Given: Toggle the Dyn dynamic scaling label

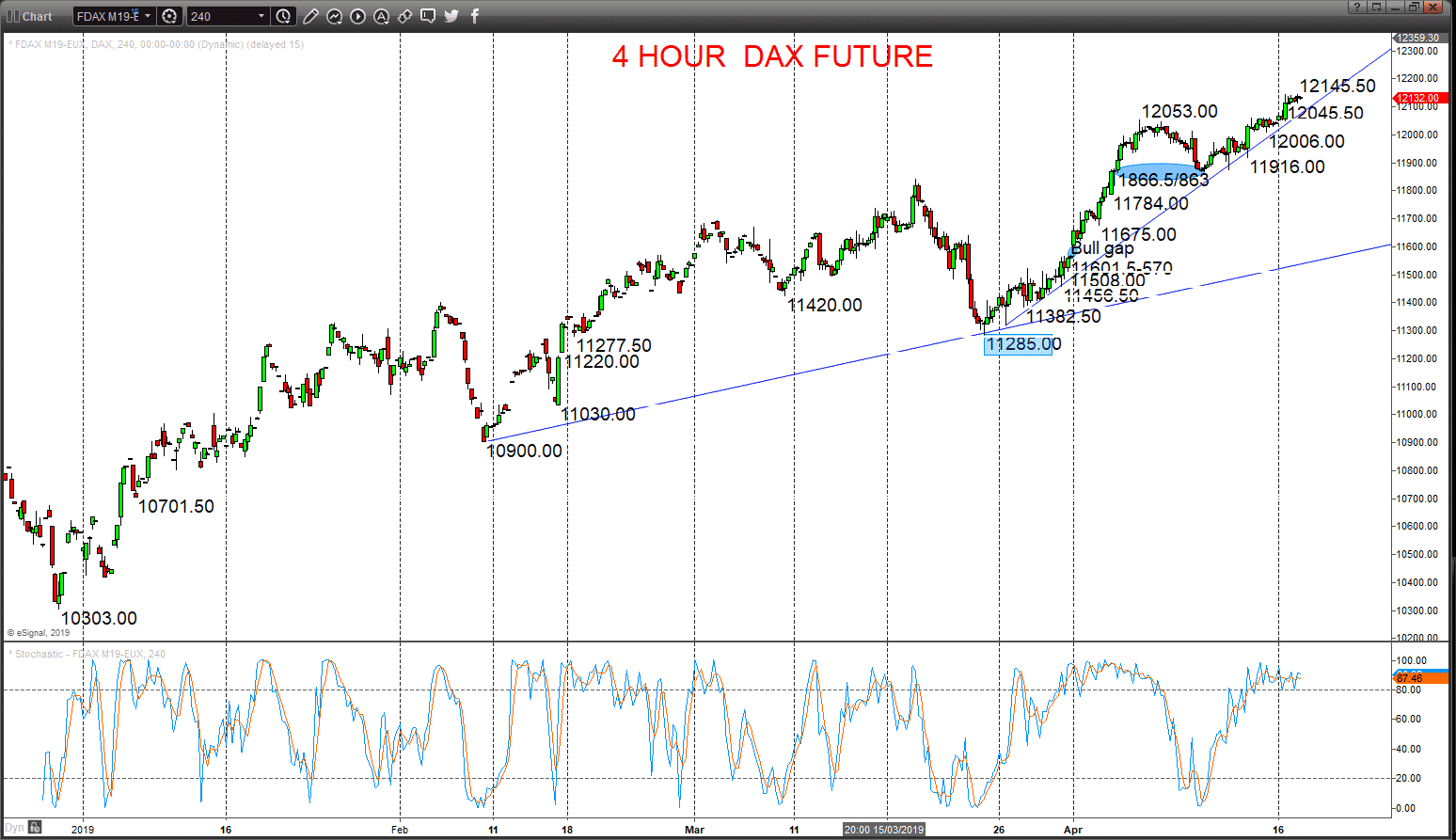Looking at the screenshot, I should pos(13,828).
